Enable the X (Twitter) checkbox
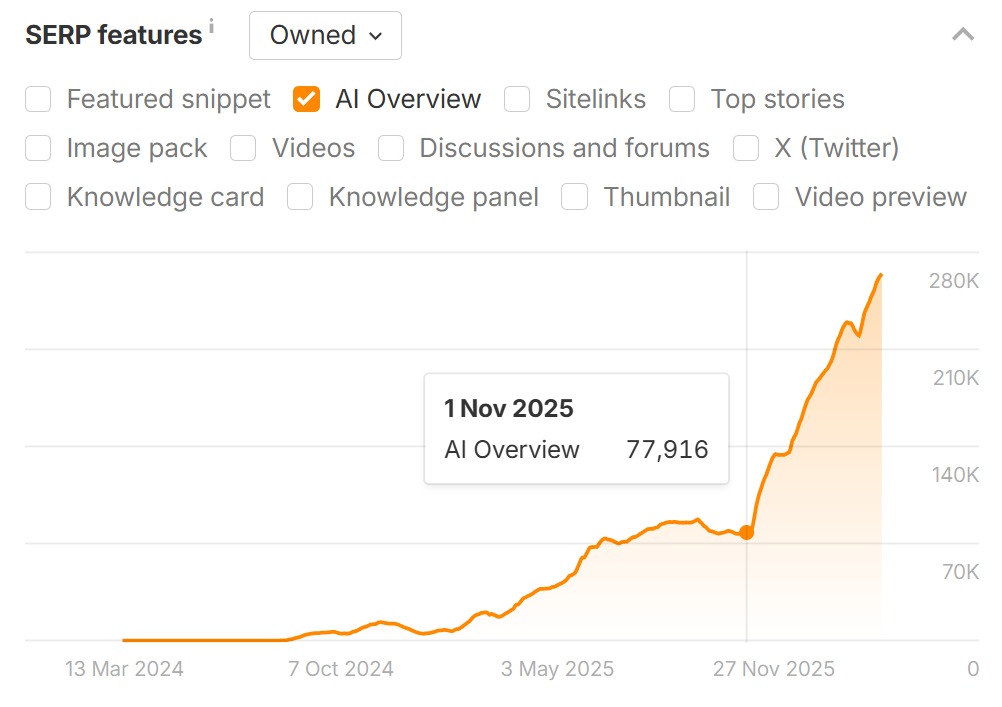 pos(746,148)
